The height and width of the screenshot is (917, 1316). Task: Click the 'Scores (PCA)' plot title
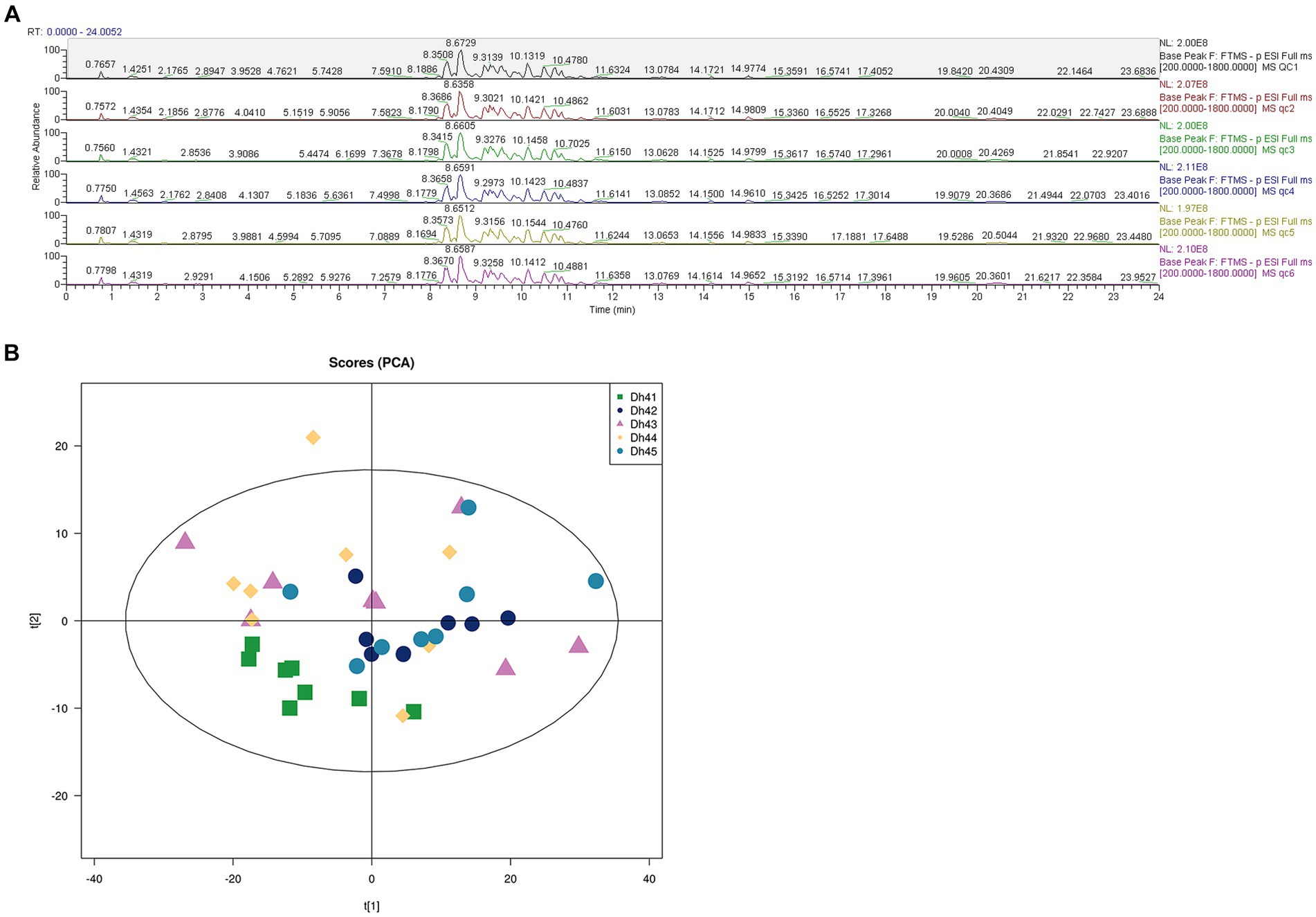click(372, 363)
